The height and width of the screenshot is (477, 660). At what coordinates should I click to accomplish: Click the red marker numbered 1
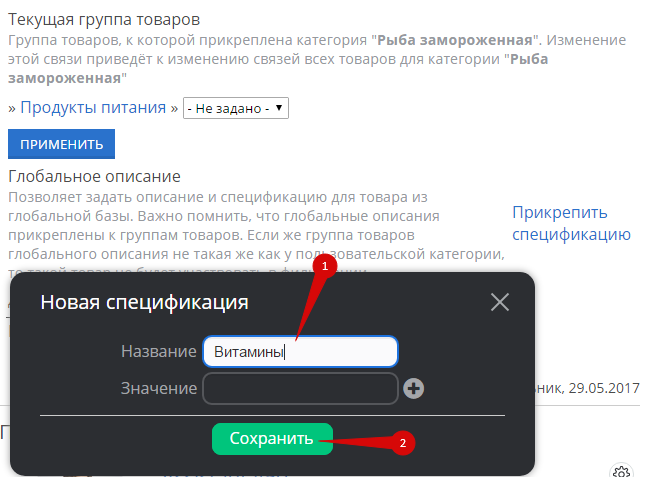click(322, 267)
